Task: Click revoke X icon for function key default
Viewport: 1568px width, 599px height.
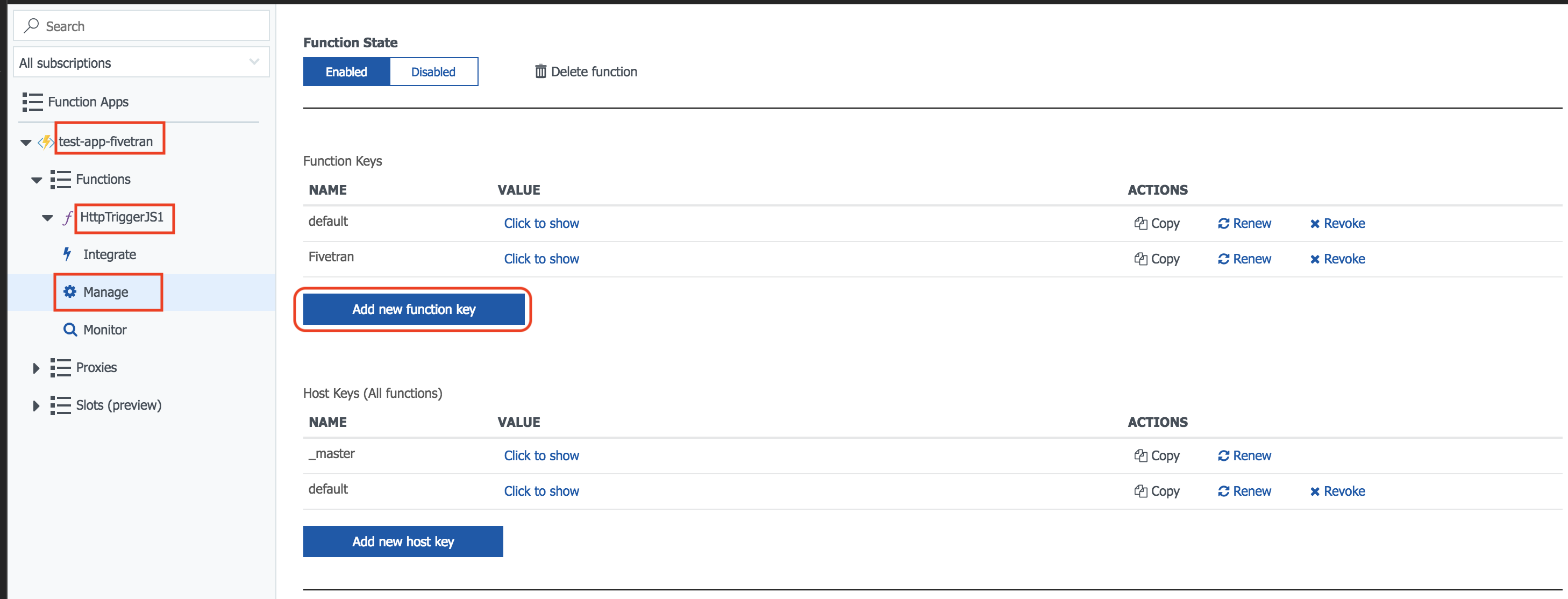Action: [x=1315, y=224]
